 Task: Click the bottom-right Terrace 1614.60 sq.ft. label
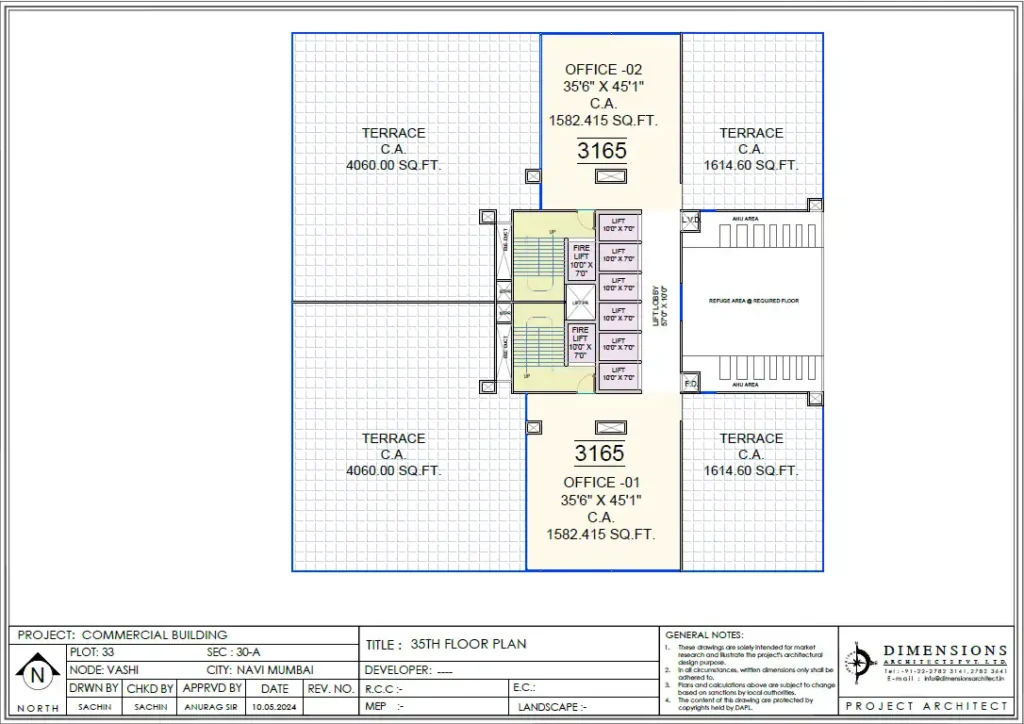(751, 454)
